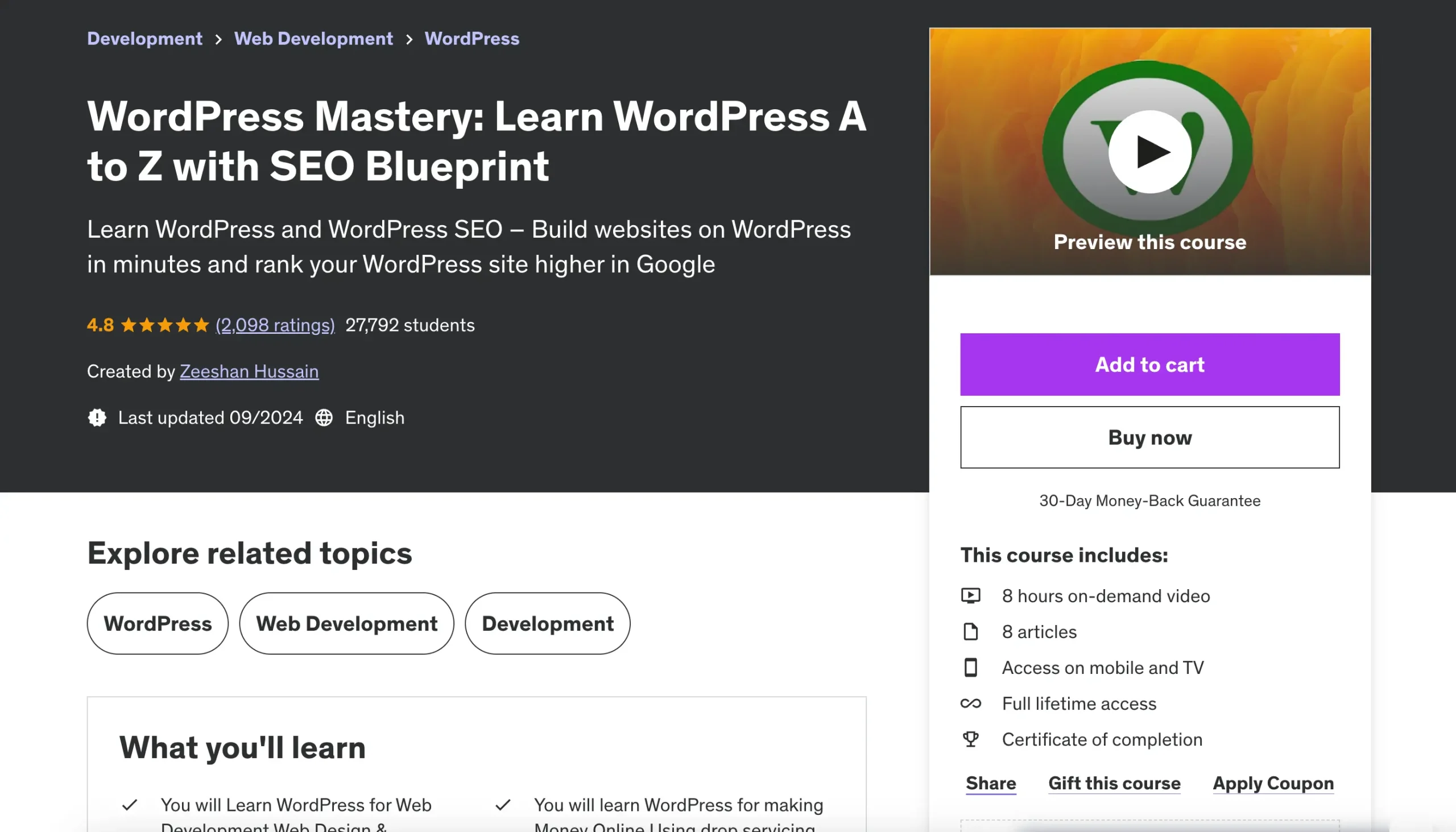Click the globe language icon
1456x832 pixels.
click(x=324, y=418)
